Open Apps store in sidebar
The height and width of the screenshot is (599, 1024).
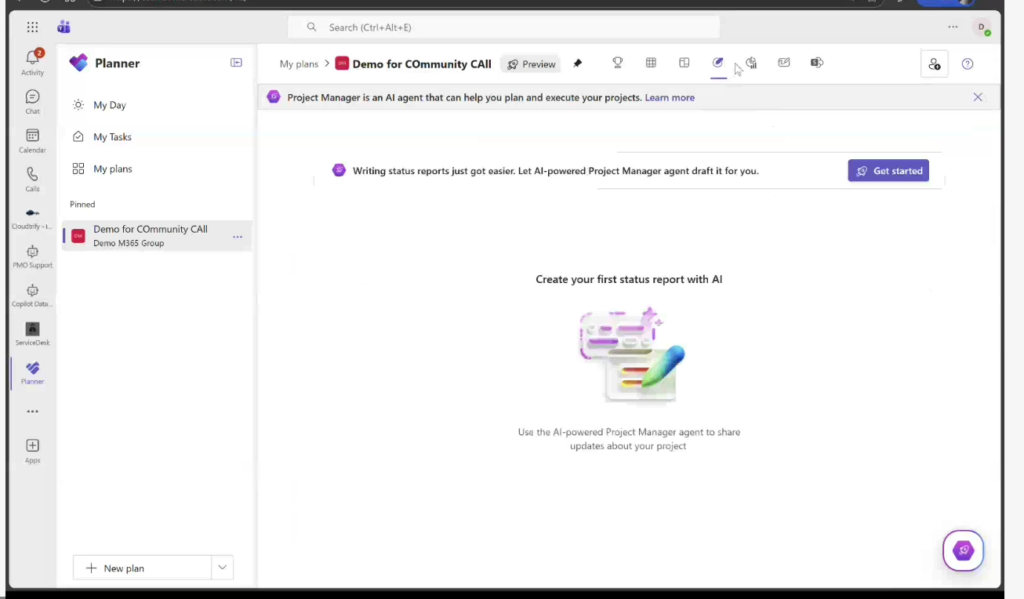(x=32, y=451)
